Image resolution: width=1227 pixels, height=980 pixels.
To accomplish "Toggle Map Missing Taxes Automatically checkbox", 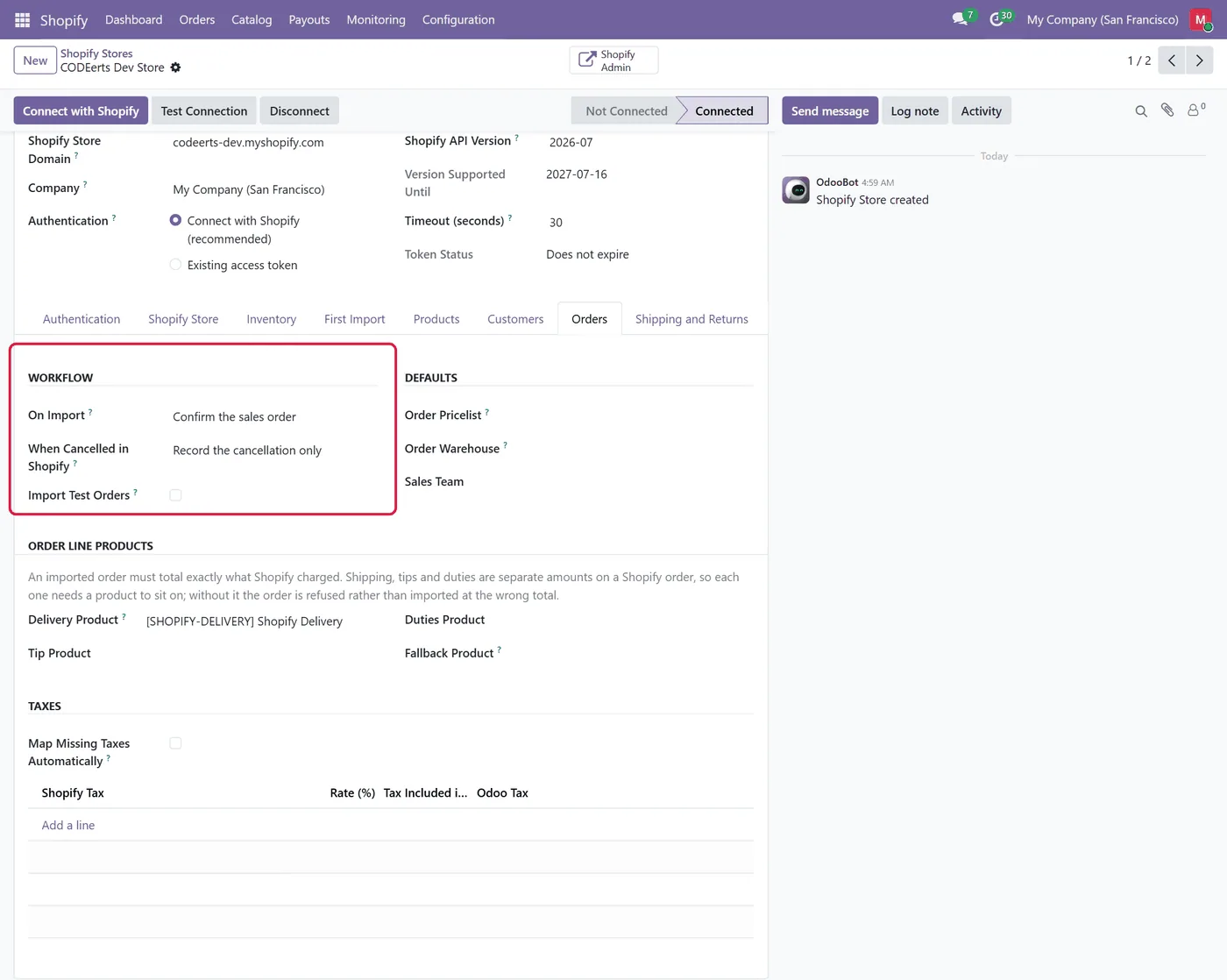I will click(175, 743).
